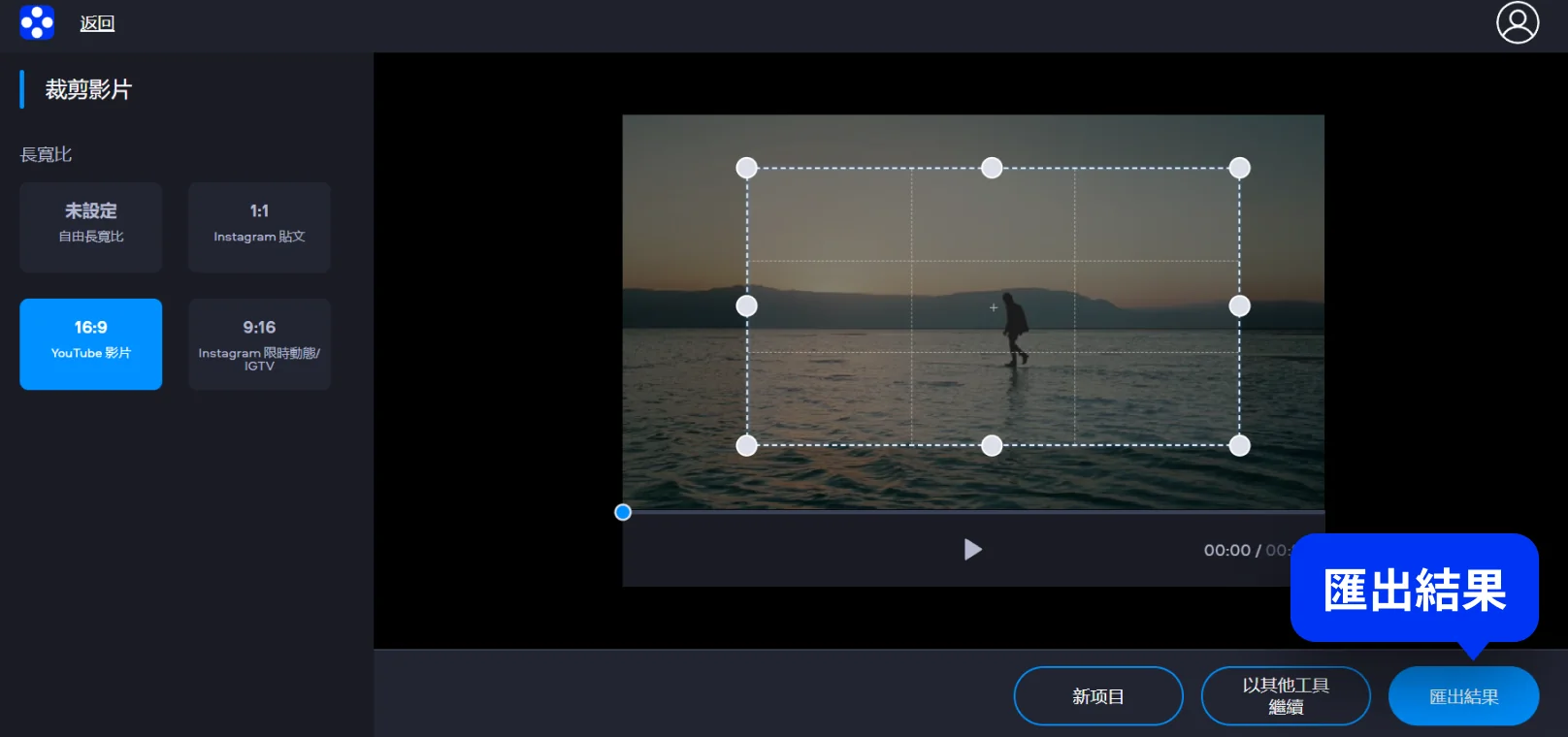Choose the 9:16 Instagram story ratio

coord(259,343)
